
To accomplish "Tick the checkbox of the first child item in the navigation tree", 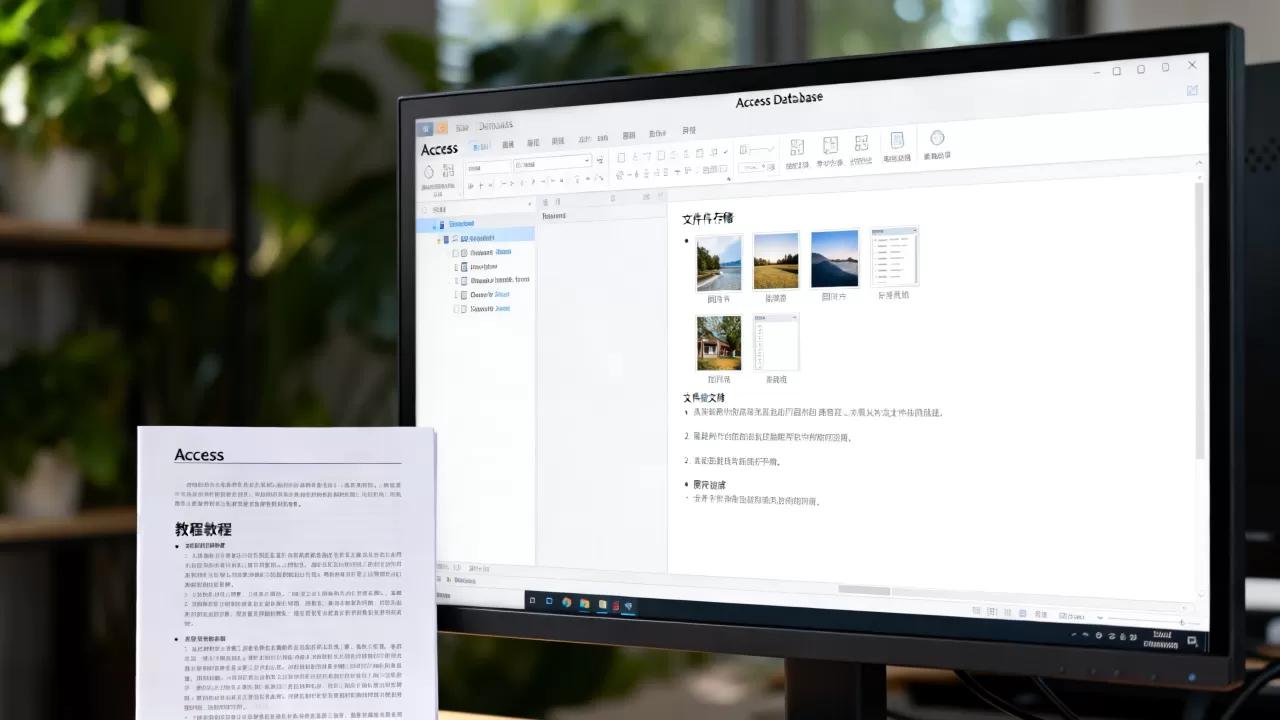I will [x=456, y=253].
